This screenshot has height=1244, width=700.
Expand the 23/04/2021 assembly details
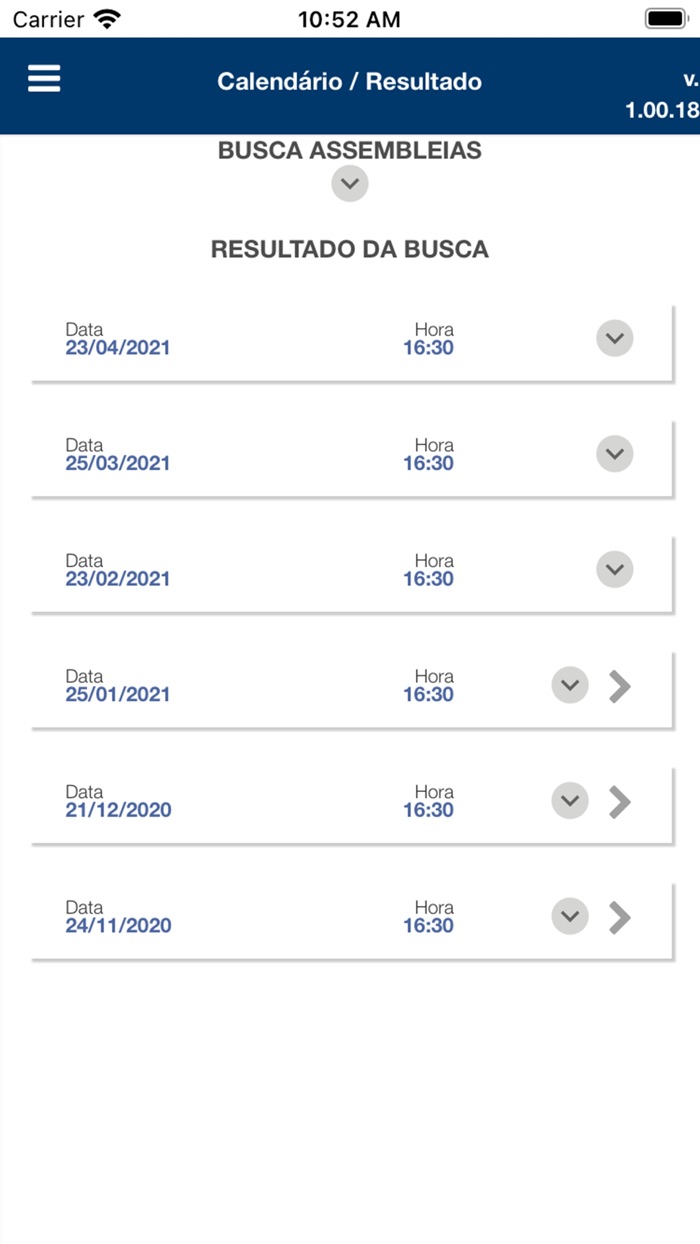click(615, 339)
